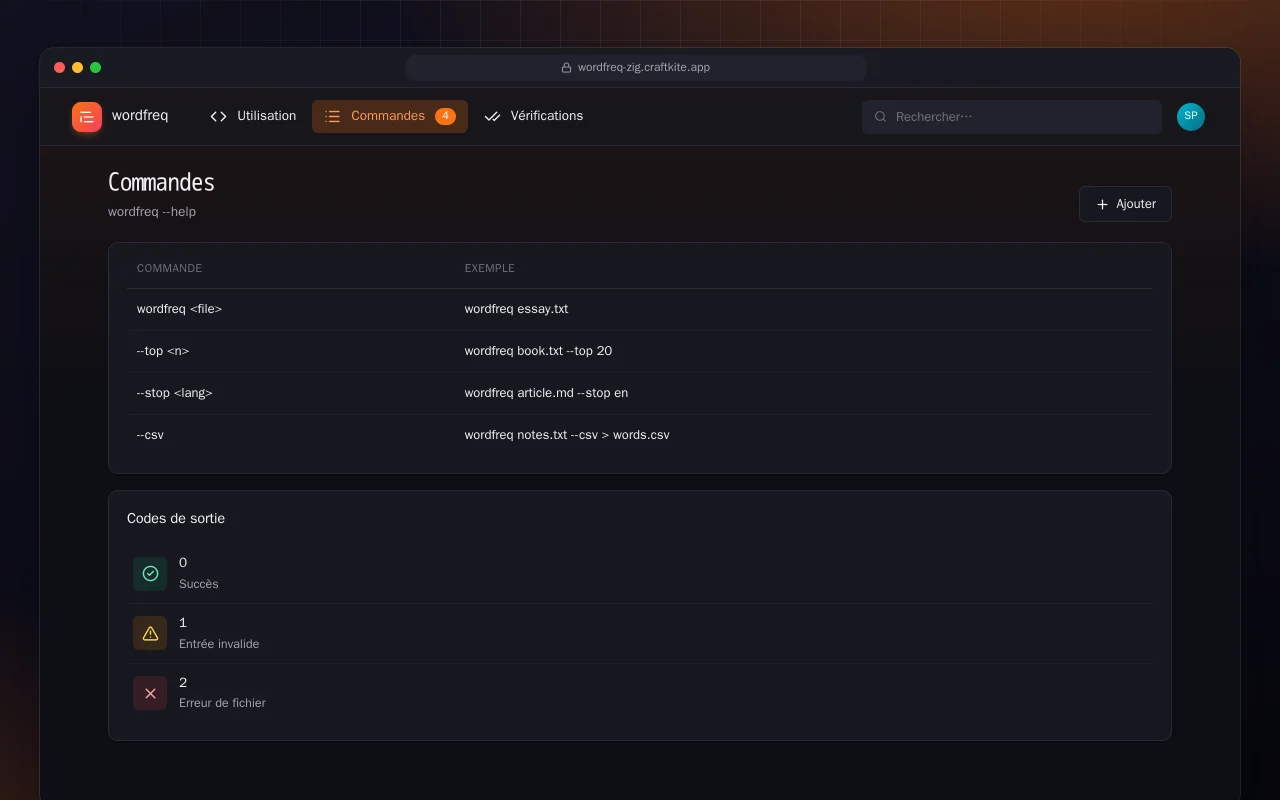
Task: Click example 'wordfreq essay.txt'
Action: point(516,309)
